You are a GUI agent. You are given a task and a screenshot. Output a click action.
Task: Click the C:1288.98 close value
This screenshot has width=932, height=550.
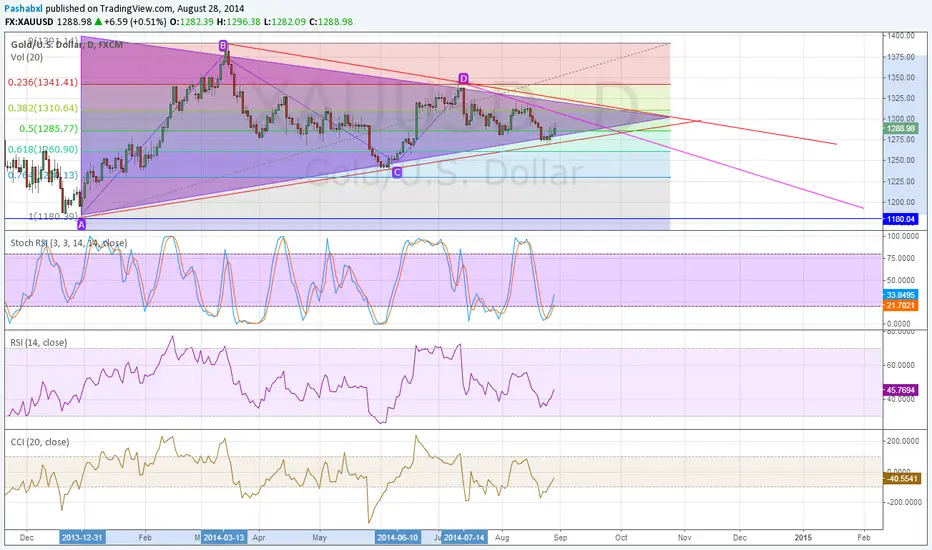click(331, 21)
